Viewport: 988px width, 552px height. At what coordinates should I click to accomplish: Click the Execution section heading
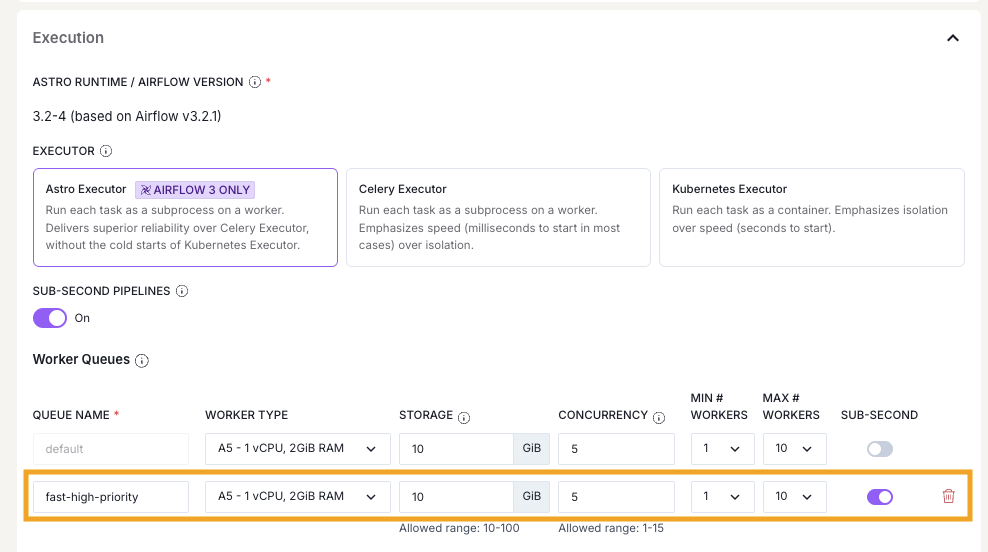pos(68,38)
